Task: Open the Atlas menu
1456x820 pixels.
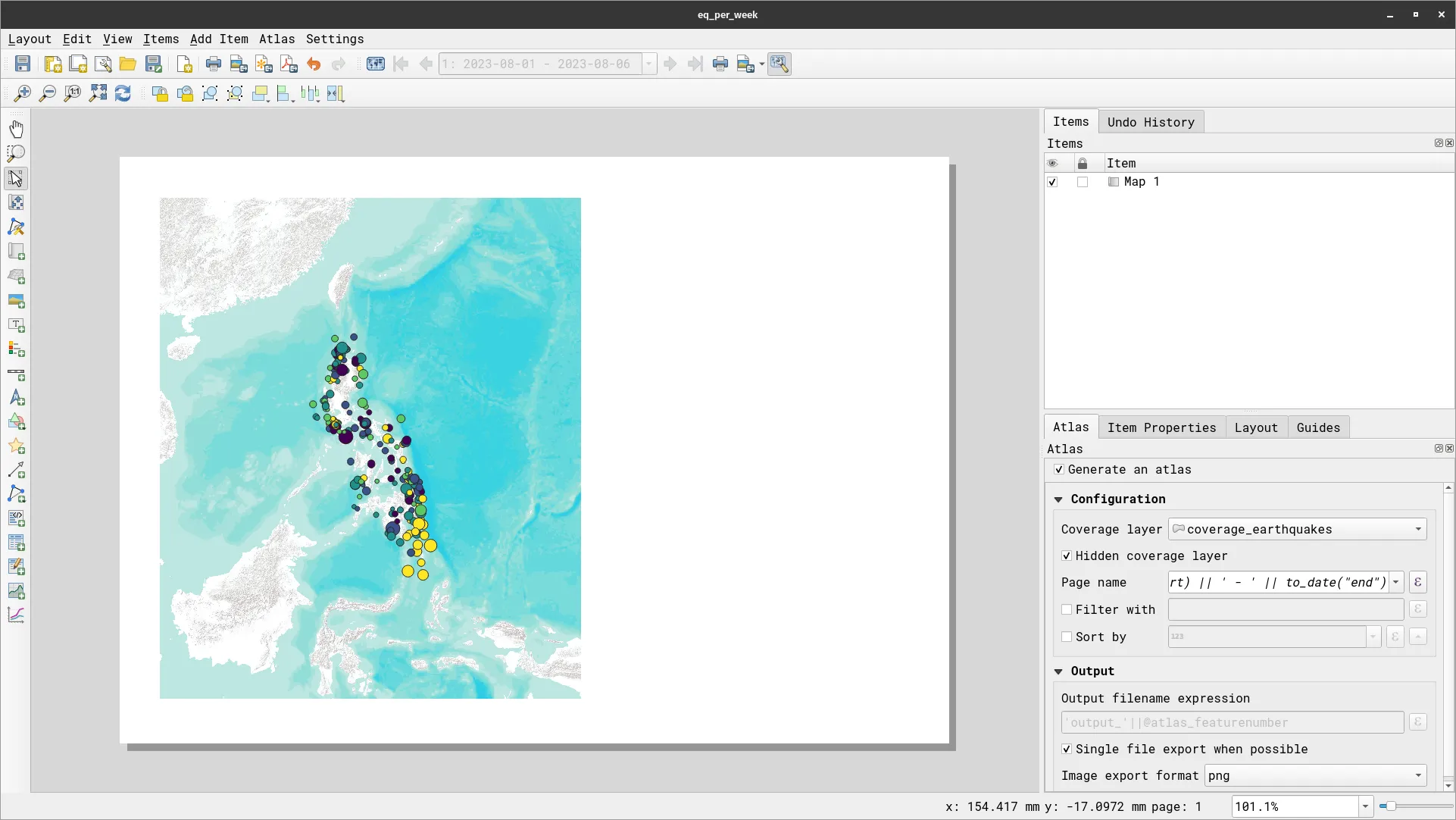Action: [x=277, y=39]
